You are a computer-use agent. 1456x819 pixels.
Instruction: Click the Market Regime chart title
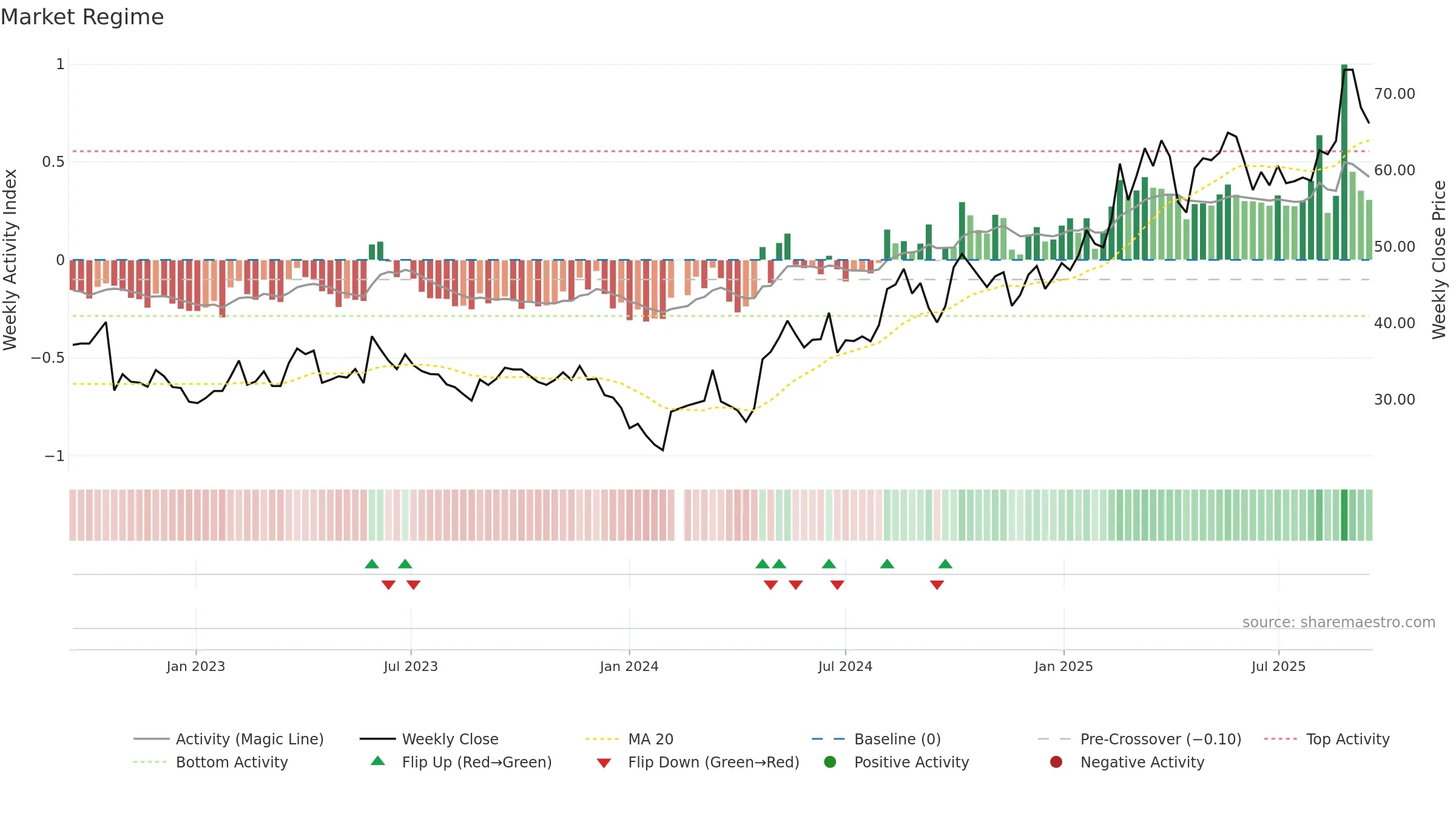pyautogui.click(x=82, y=17)
